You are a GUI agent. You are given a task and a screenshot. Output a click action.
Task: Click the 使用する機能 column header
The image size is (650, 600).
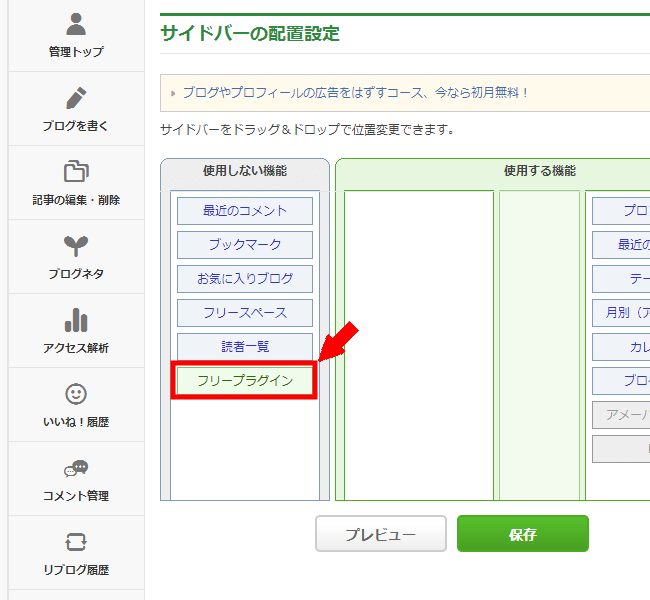point(540,171)
